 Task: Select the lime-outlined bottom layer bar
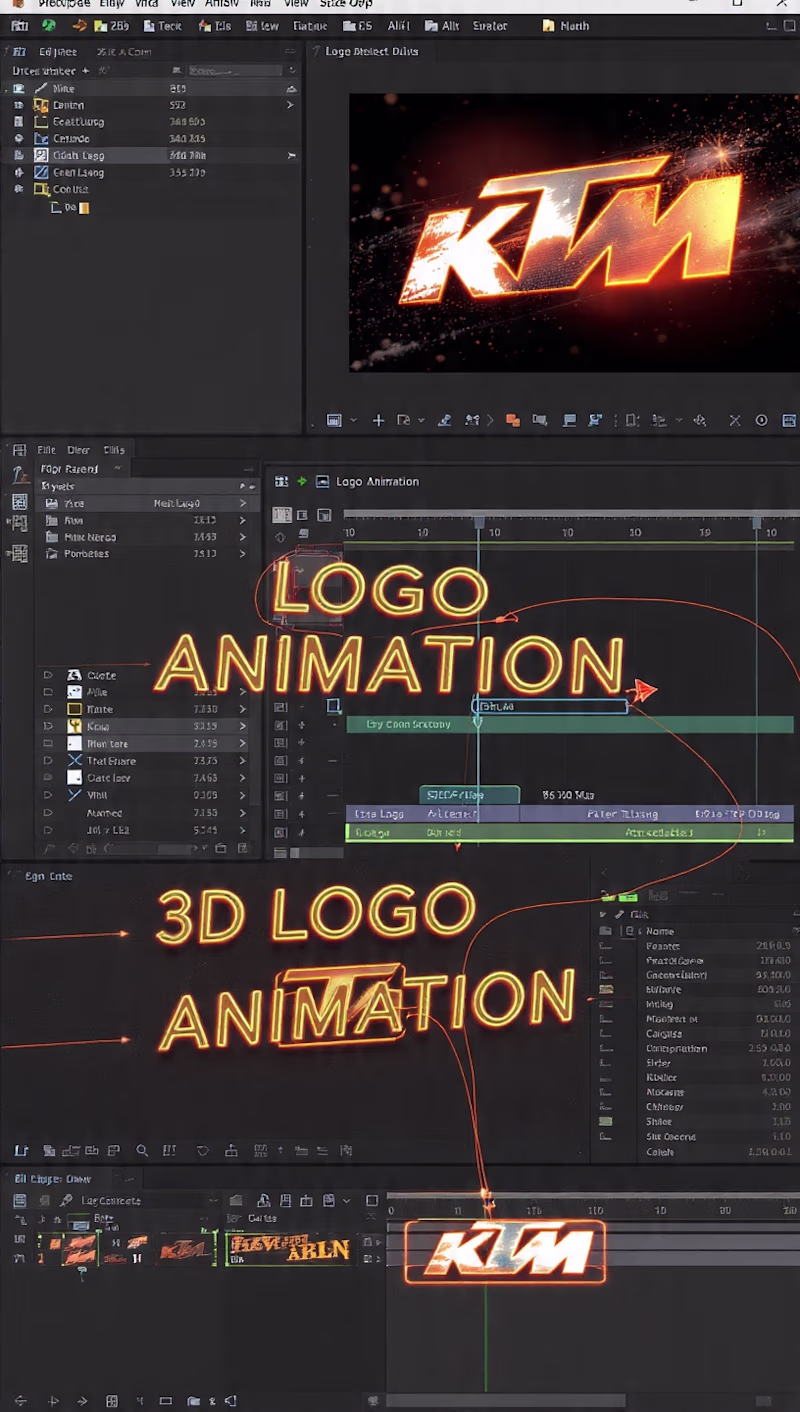coord(570,832)
